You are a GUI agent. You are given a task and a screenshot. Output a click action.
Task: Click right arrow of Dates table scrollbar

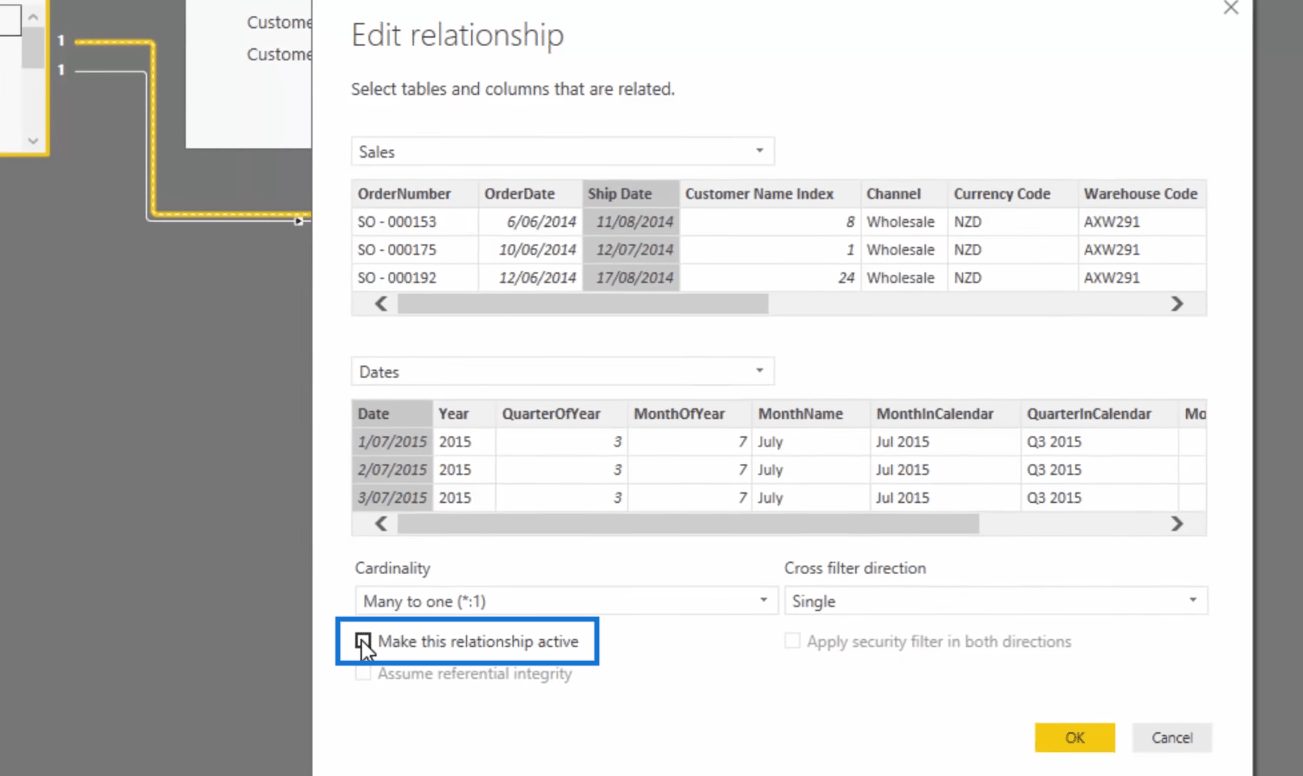[1177, 524]
